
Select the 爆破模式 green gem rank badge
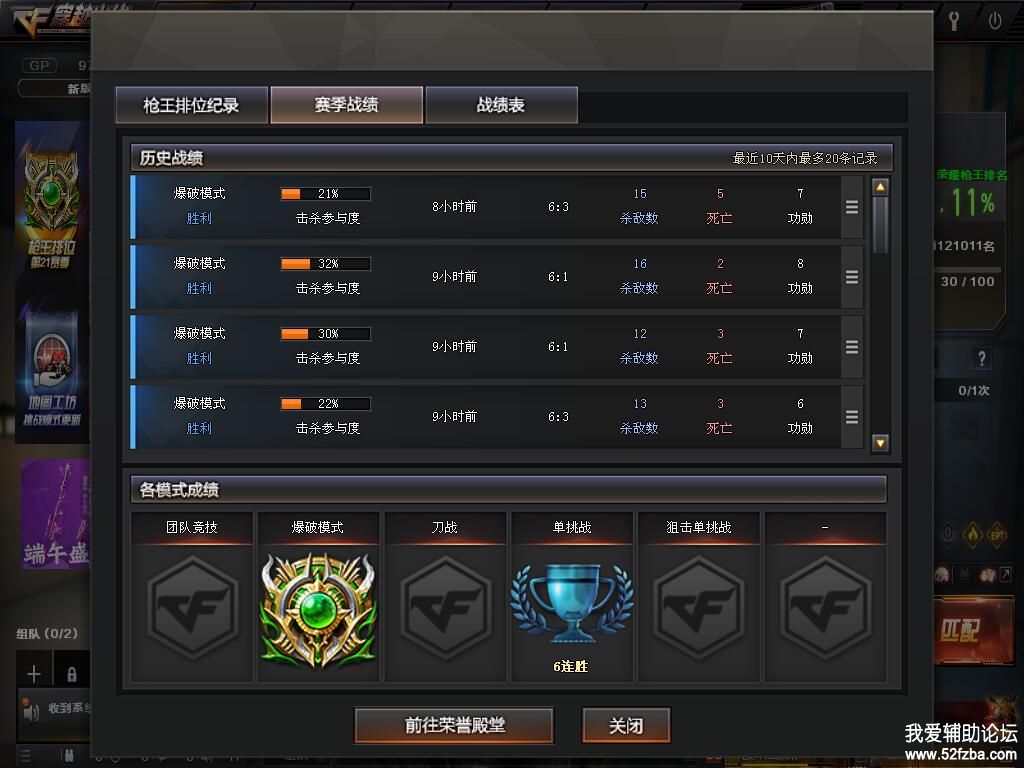318,609
